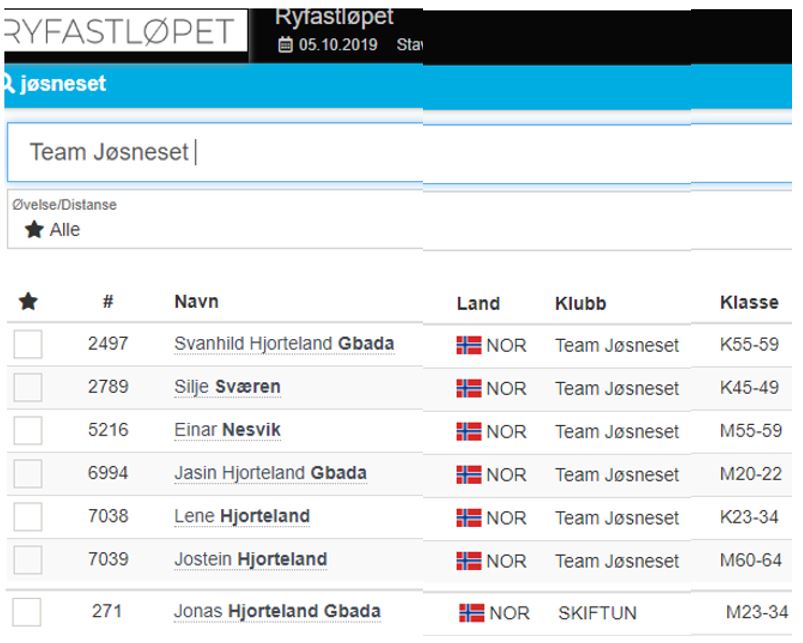
Task: Sort by the Klubb column header
Action: (x=581, y=303)
